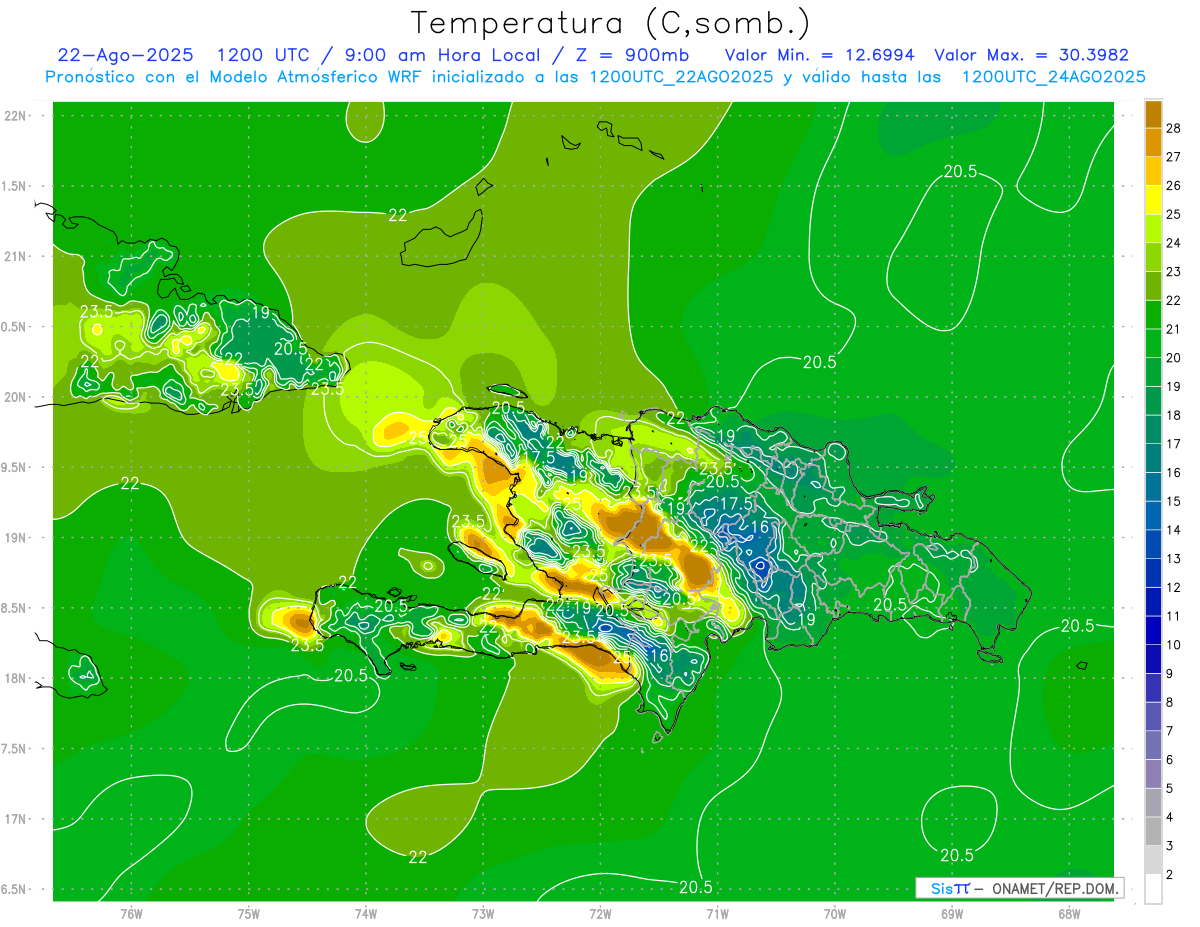Click the "26" label on the color legend

click(1174, 186)
